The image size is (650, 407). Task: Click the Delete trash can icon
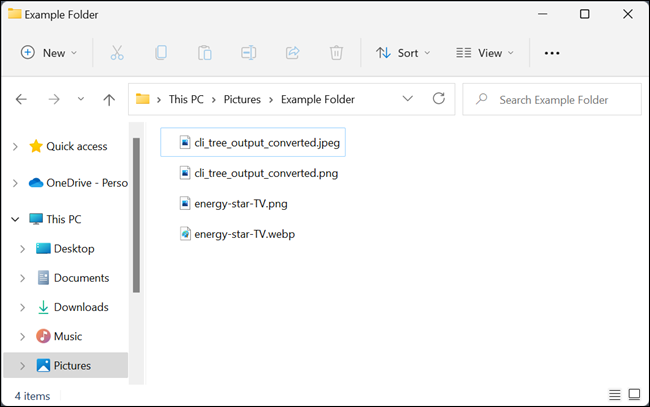(336, 53)
